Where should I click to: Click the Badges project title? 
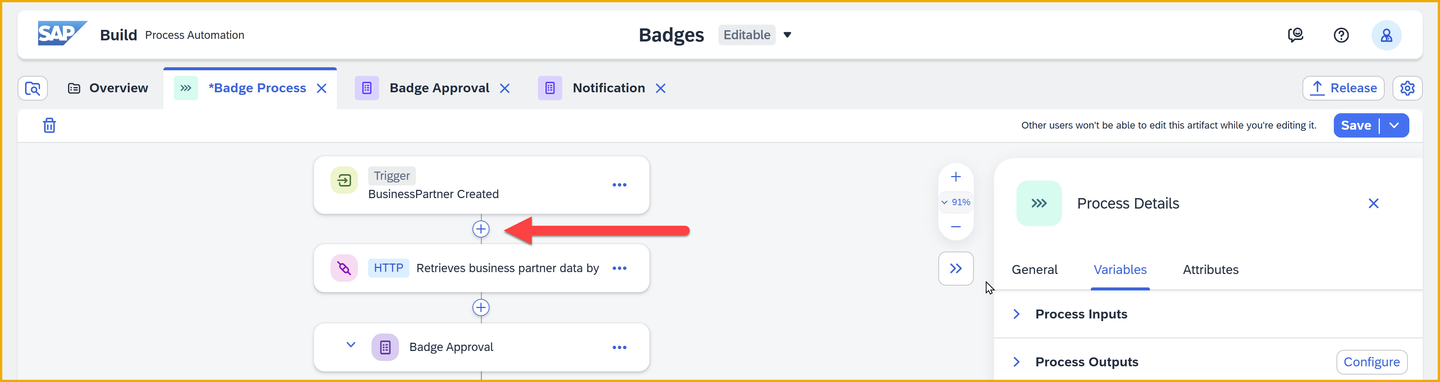(x=671, y=35)
